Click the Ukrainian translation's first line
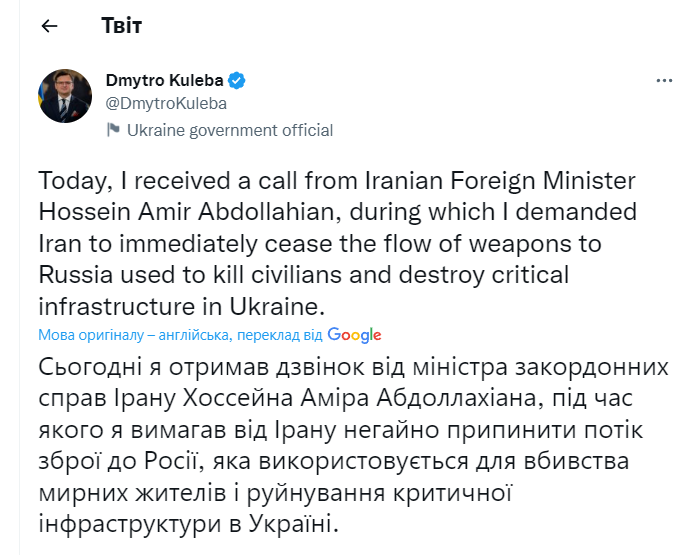 click(352, 364)
